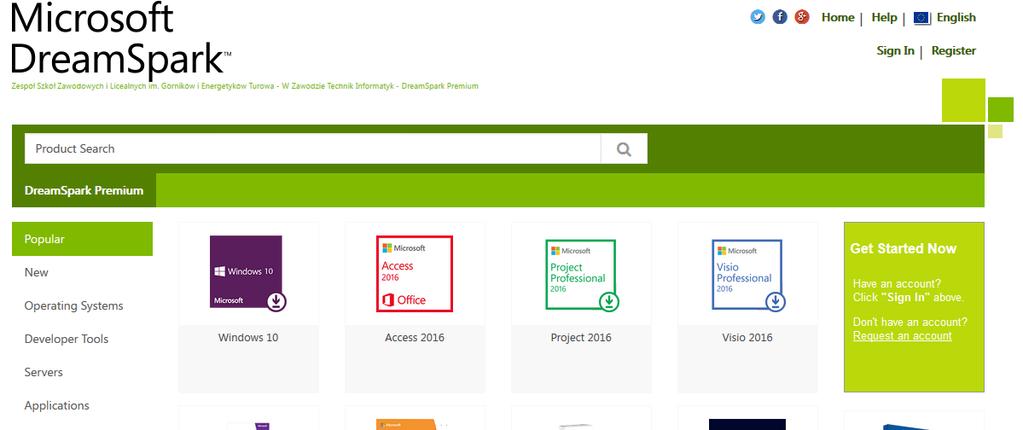1023x430 pixels.
Task: Click the school name DreamSpark Premium subtitle
Action: [245, 86]
